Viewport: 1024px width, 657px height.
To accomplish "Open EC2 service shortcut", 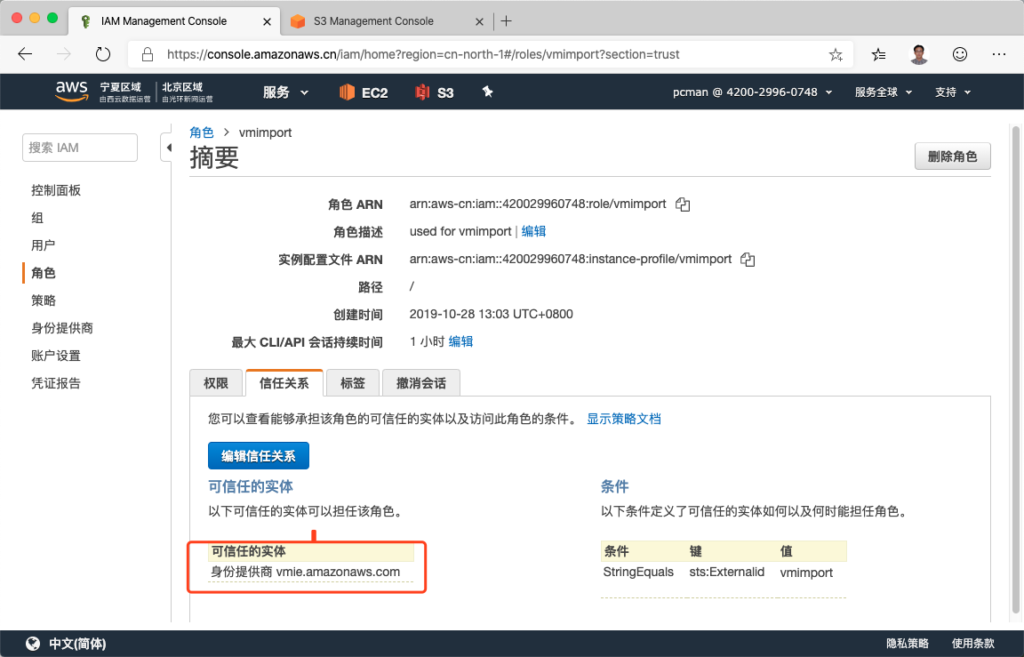I will (x=363, y=92).
